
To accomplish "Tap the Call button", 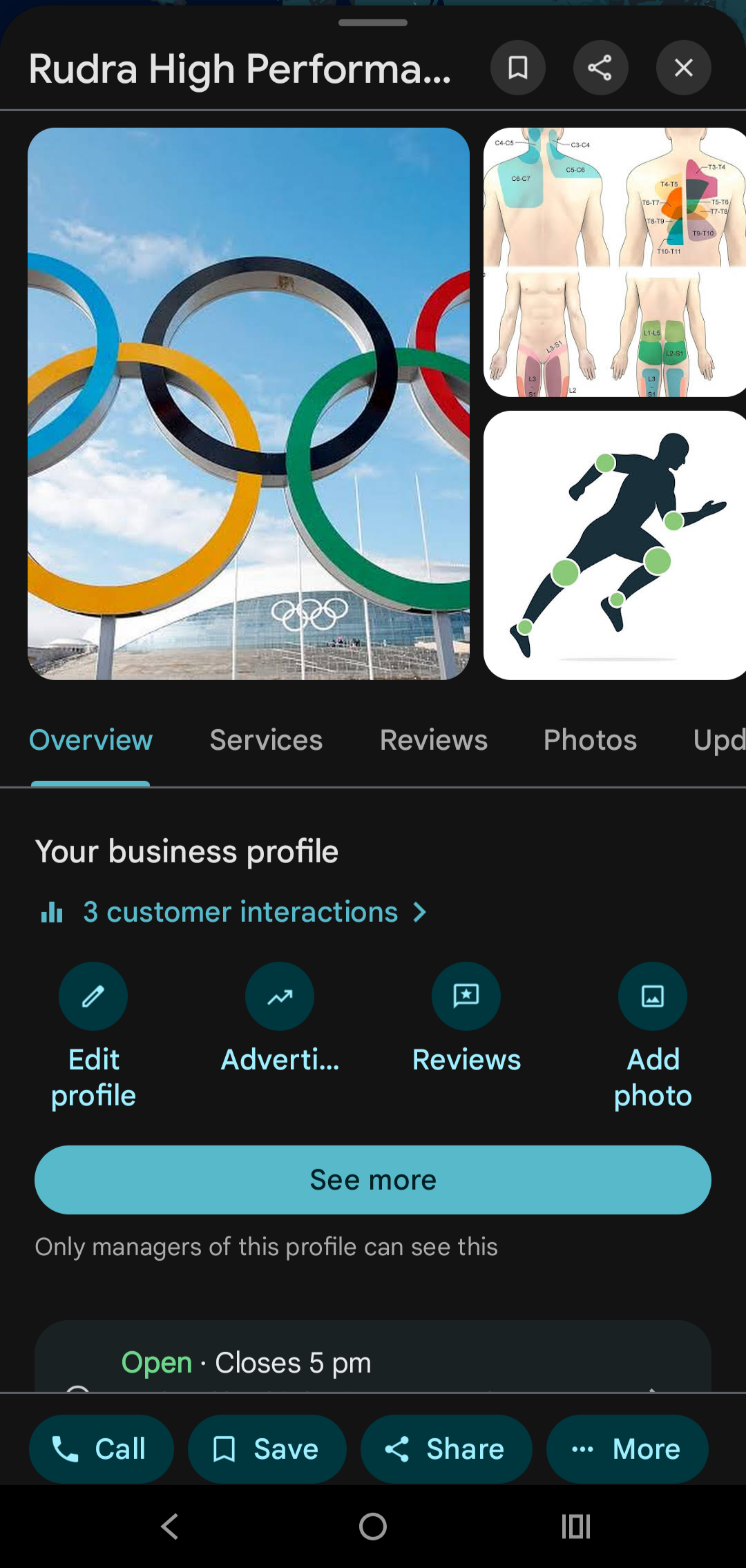I will (x=101, y=1449).
